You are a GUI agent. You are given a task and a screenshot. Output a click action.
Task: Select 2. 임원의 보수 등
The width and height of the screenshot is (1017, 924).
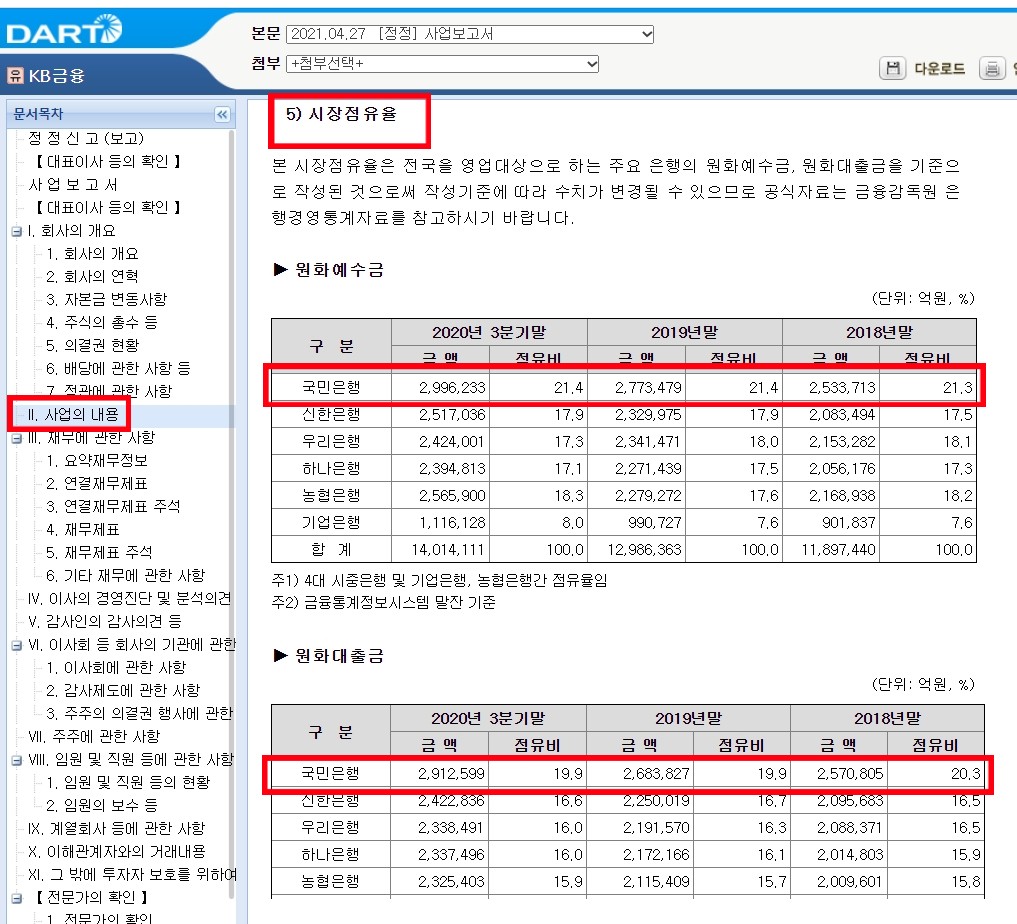coord(102,806)
